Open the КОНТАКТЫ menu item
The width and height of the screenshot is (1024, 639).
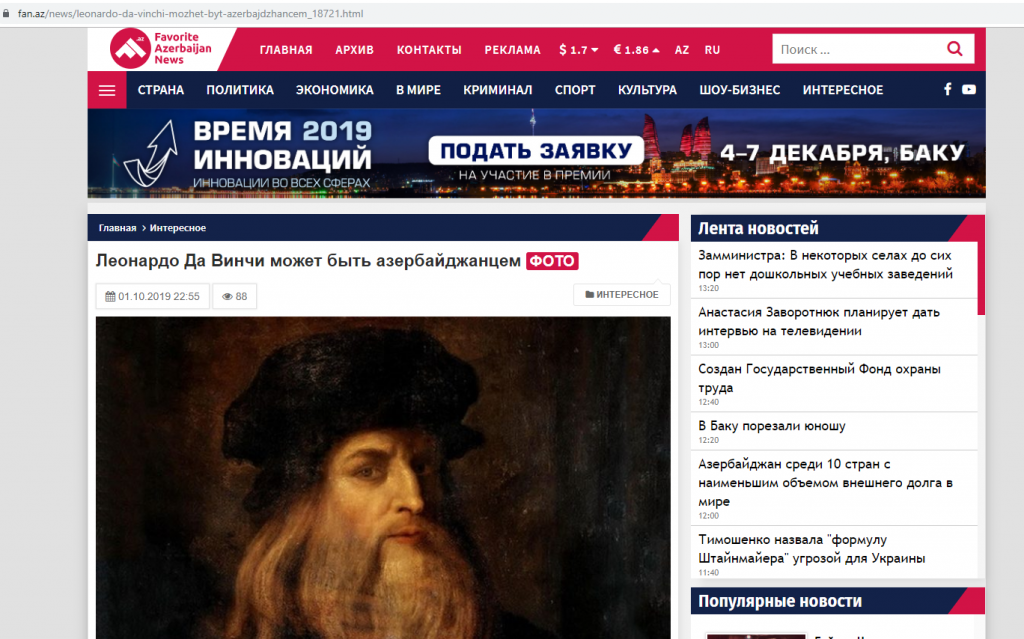pyautogui.click(x=429, y=50)
